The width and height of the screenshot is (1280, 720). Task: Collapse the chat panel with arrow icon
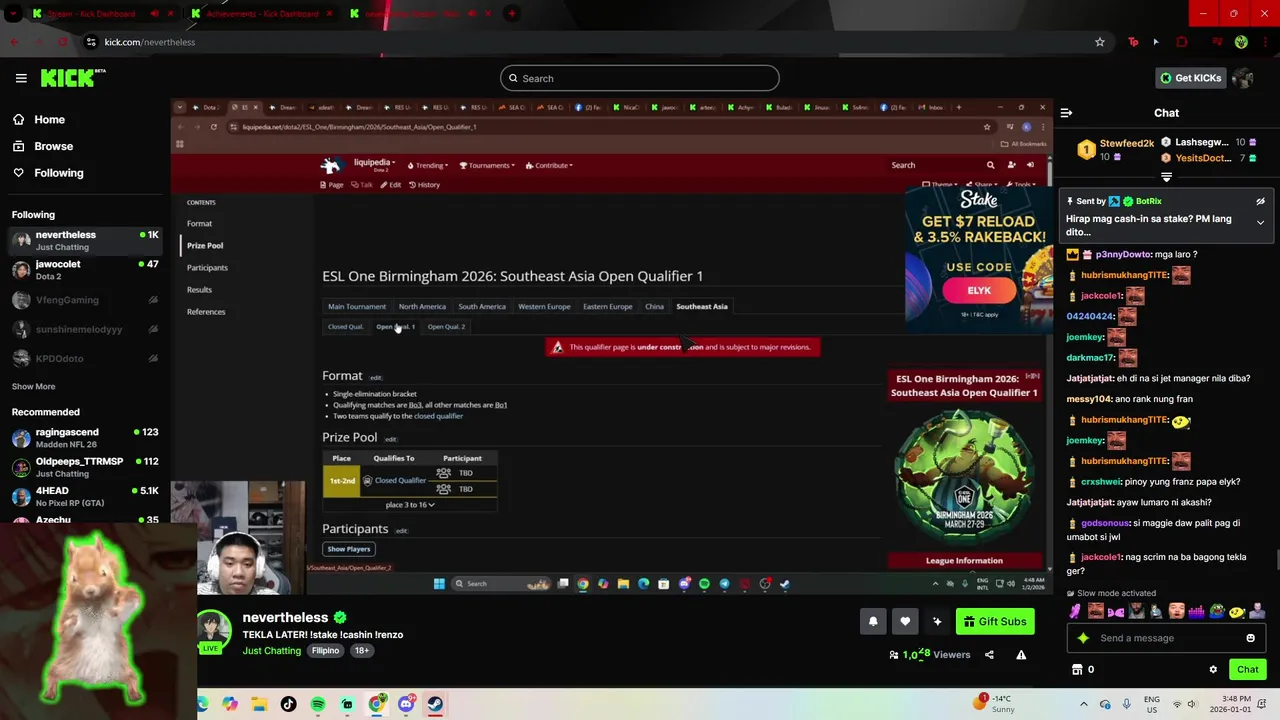1066,113
